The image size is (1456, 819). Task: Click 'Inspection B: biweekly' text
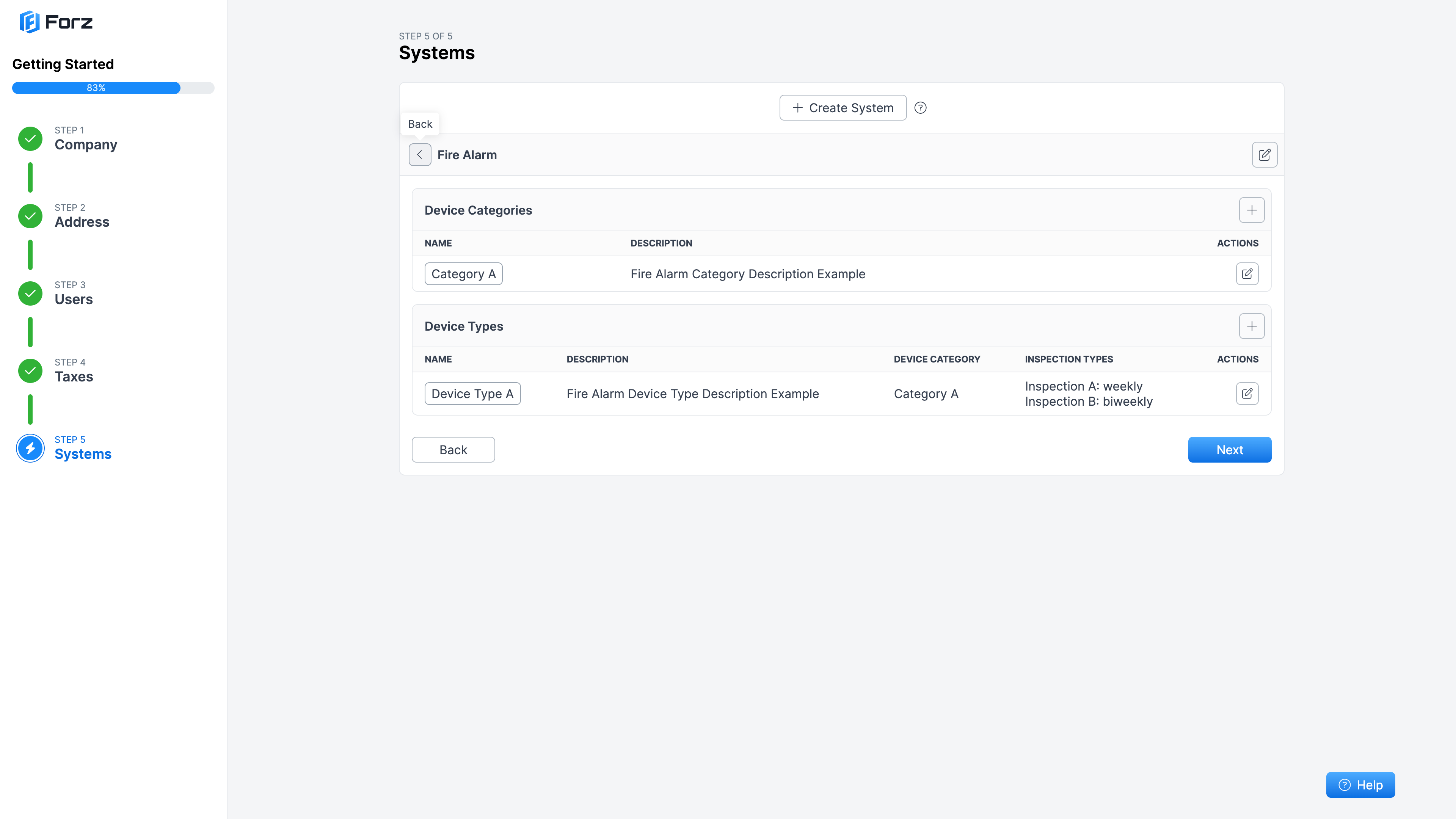[1089, 401]
